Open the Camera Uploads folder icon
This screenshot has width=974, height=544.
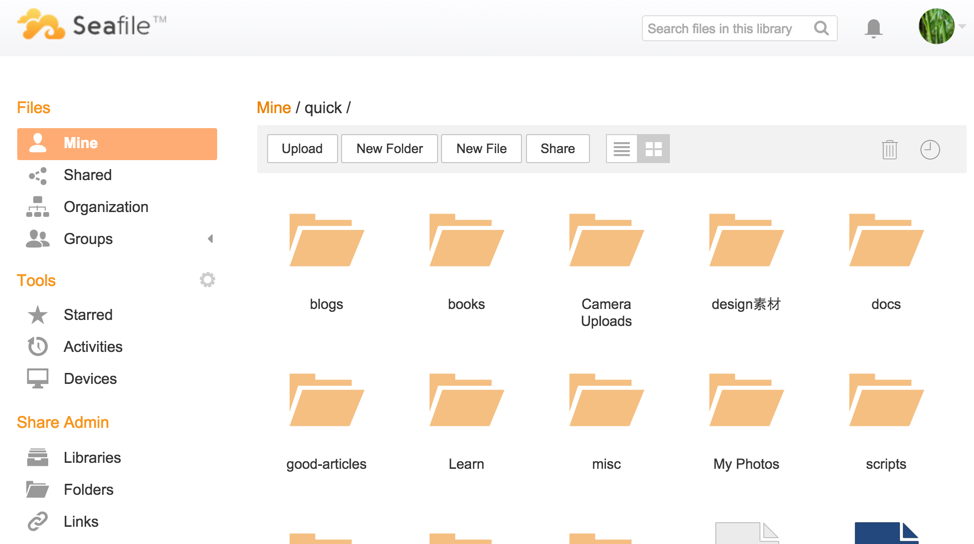tap(606, 240)
